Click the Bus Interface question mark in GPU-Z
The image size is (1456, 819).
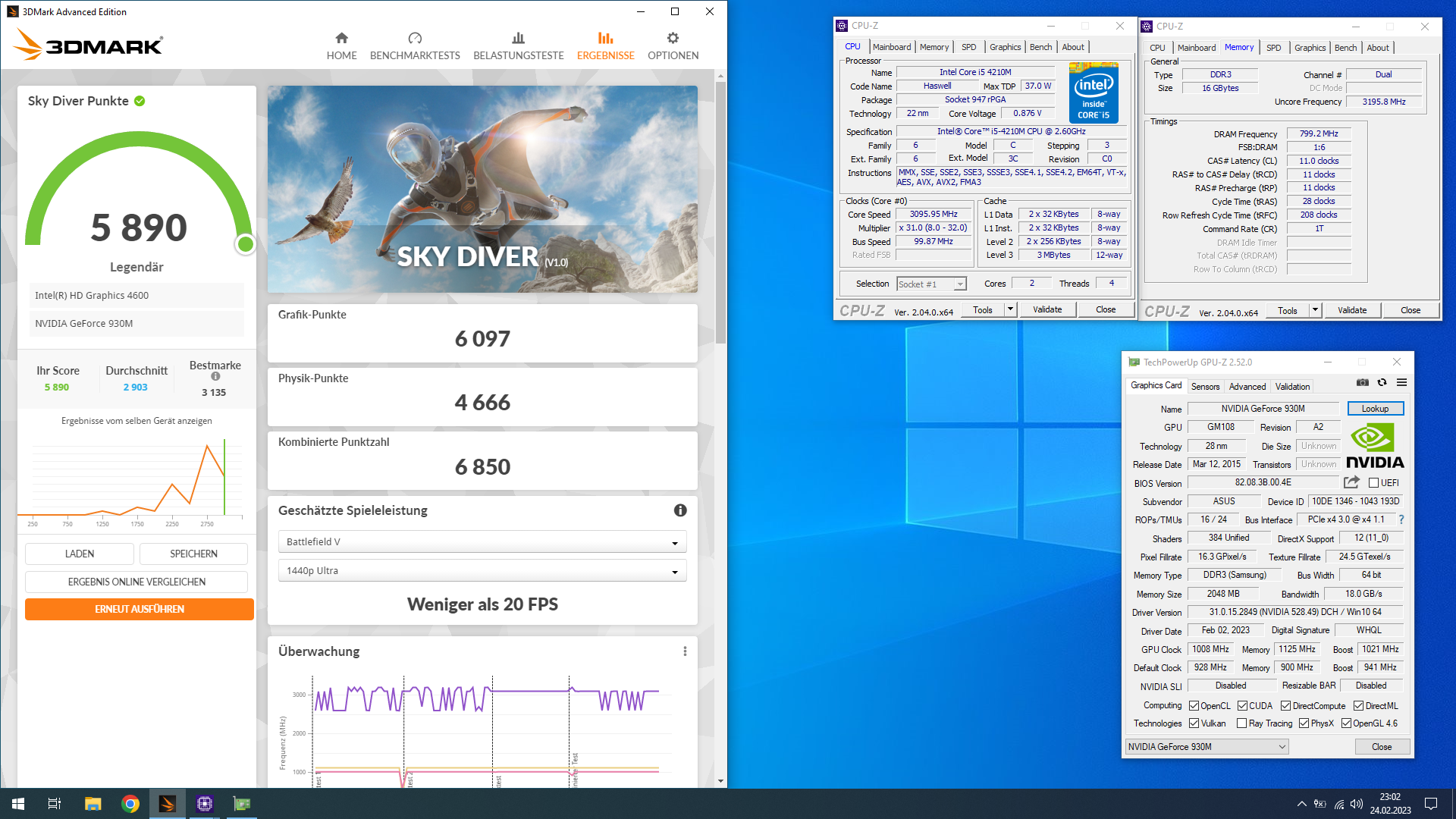[x=1401, y=519]
